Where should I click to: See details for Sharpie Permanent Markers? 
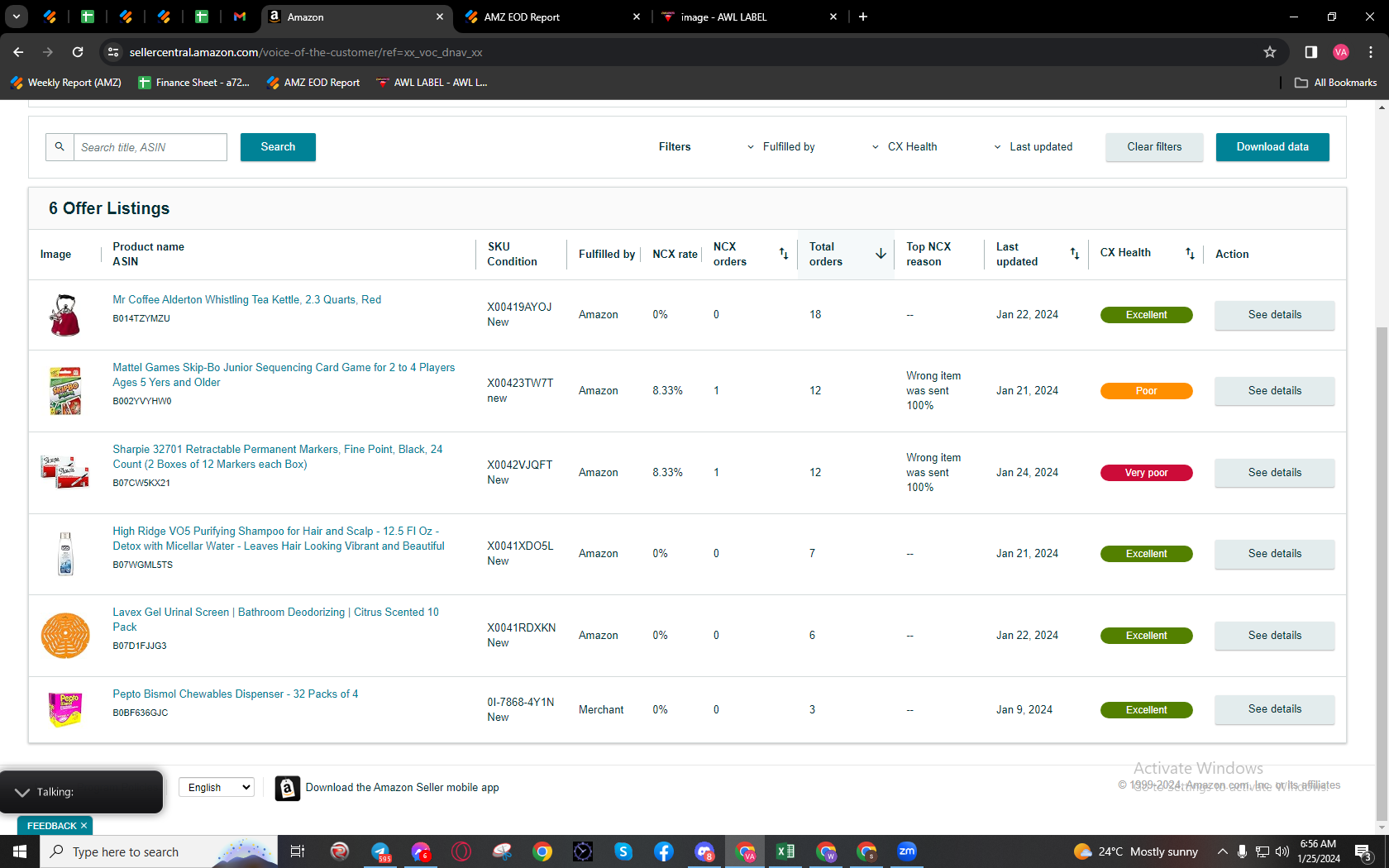pos(1274,473)
